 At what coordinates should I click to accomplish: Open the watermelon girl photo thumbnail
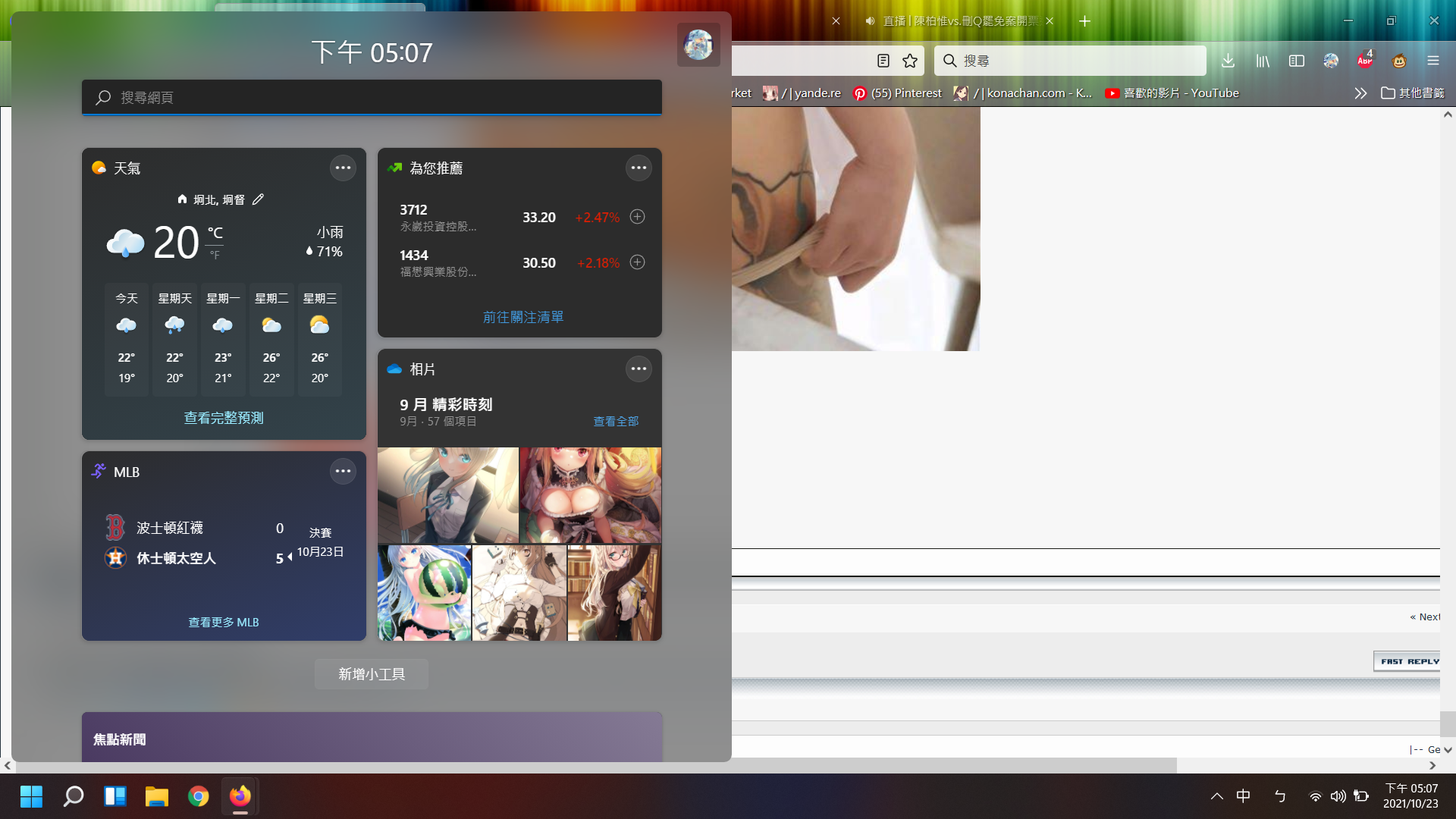[424, 593]
